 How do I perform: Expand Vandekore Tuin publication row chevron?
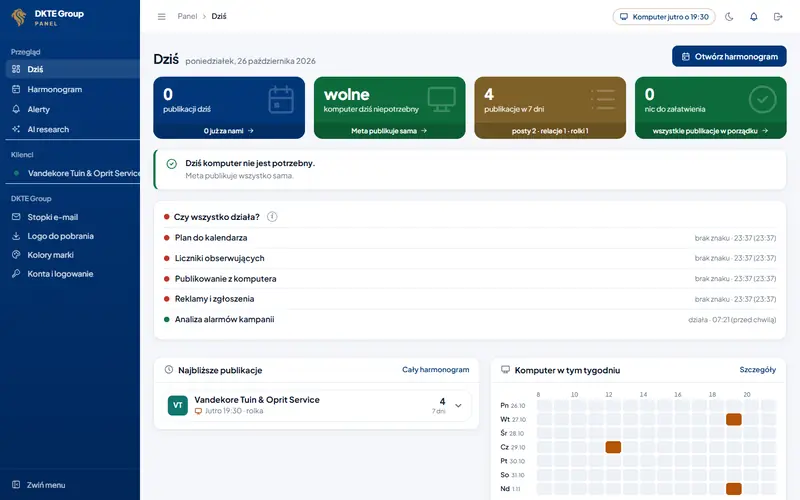click(458, 406)
